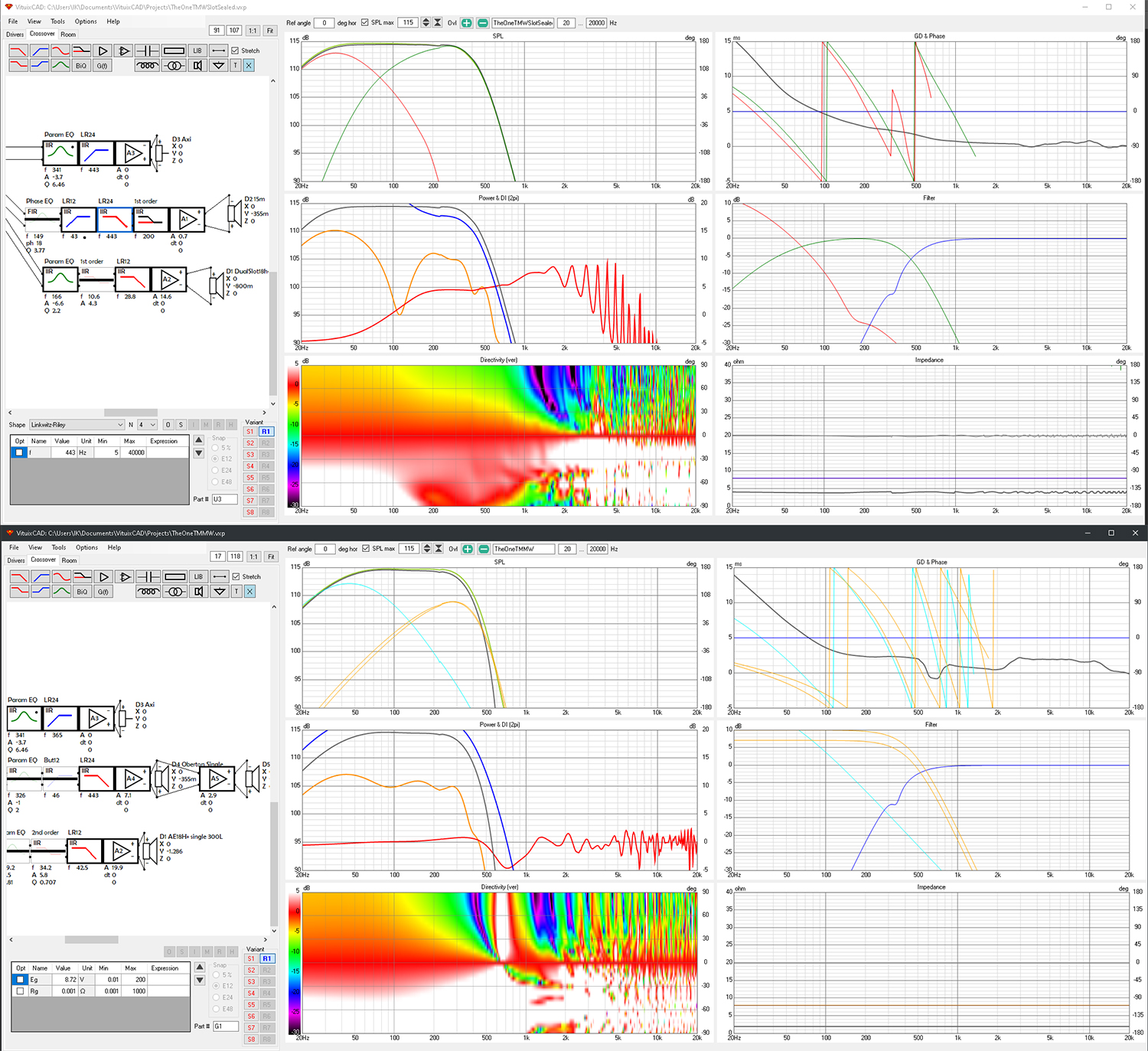This screenshot has width=1148, height=1051.
Task: Insert a transformer component in the top window
Action: pos(174,65)
